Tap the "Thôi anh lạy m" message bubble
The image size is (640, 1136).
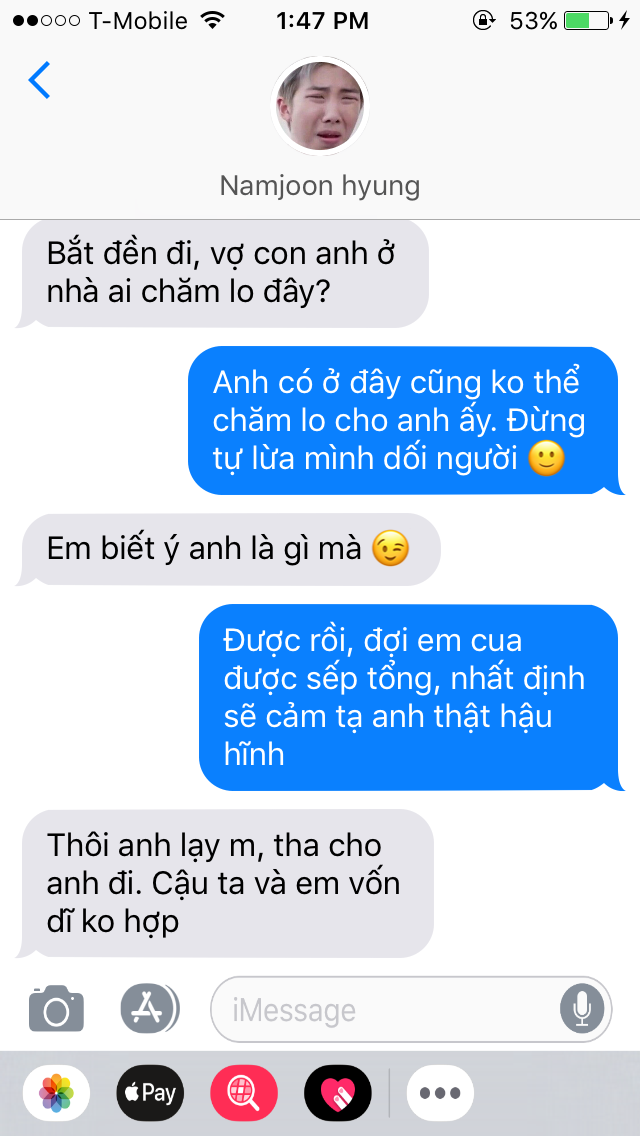(x=225, y=884)
